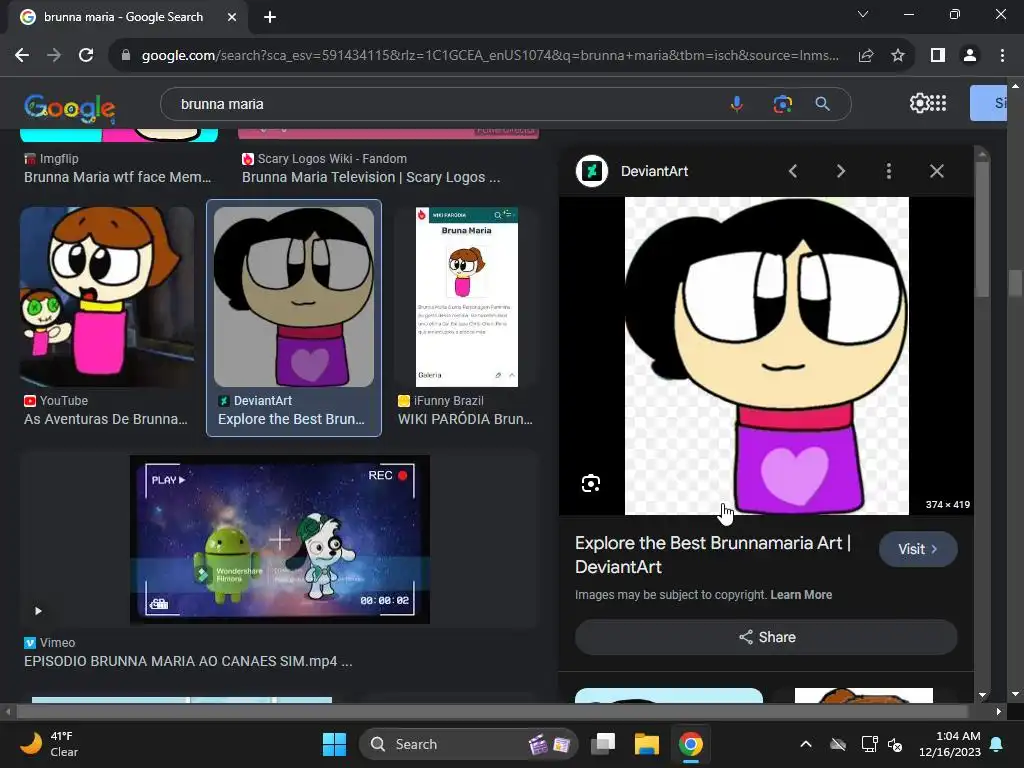Viewport: 1024px width, 768px height.
Task: Click the Google logo
Action: click(70, 108)
